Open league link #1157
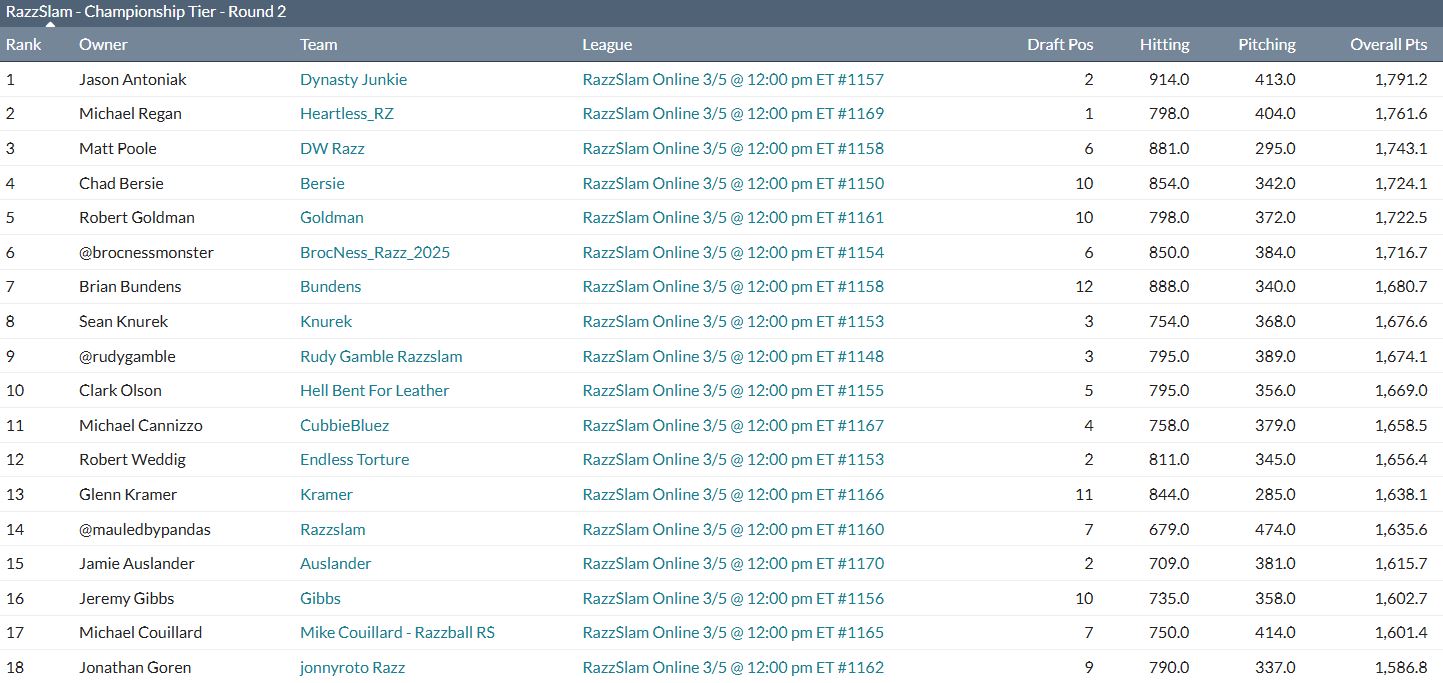This screenshot has width=1443, height=683. click(733, 79)
